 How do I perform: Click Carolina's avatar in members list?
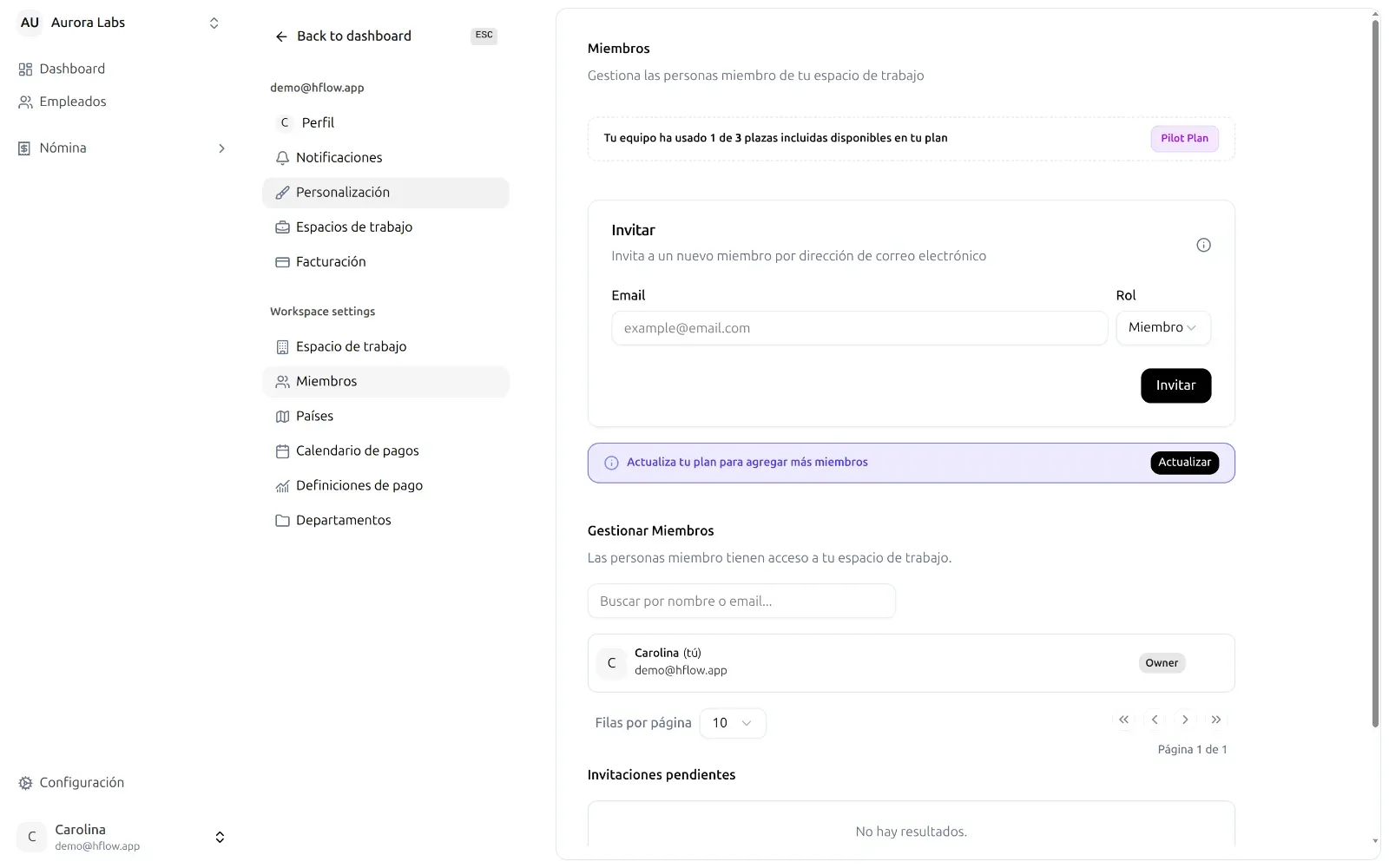[x=611, y=663]
